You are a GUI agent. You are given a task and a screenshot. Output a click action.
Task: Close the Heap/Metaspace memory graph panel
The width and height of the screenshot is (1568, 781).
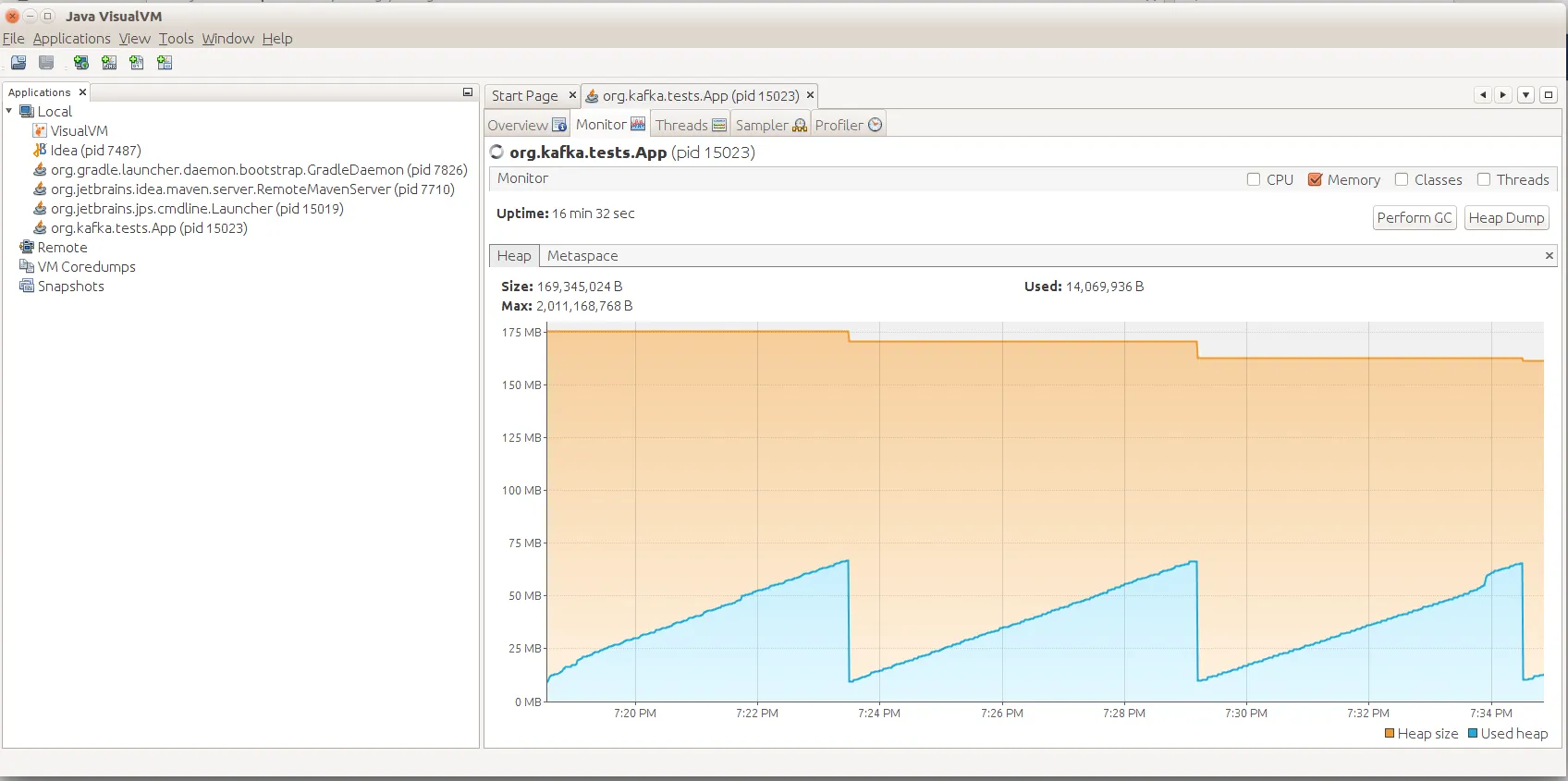[x=1550, y=256]
